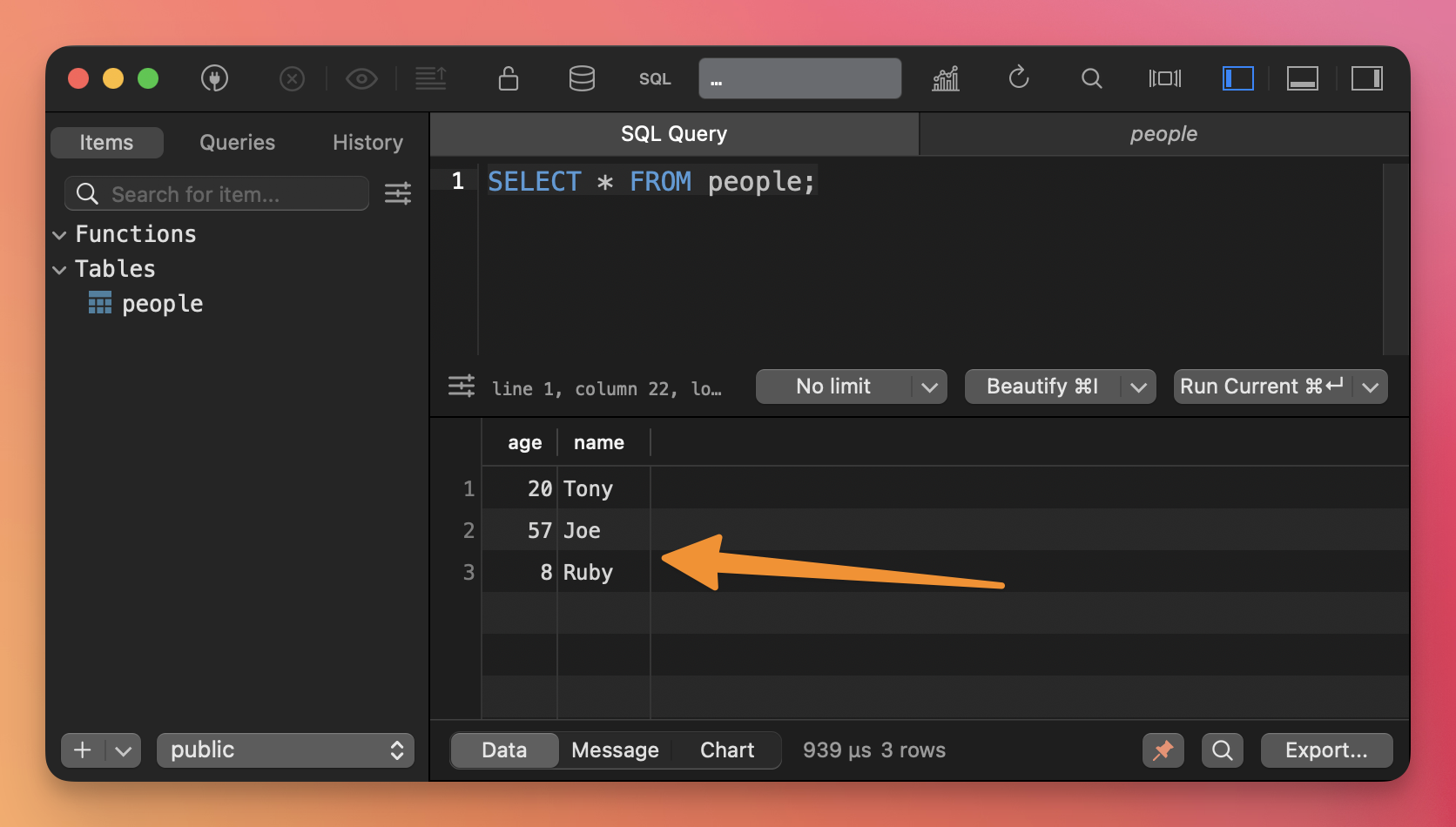Toggle the left sidebar panel
Viewport: 1456px width, 827px height.
pos(1237,78)
